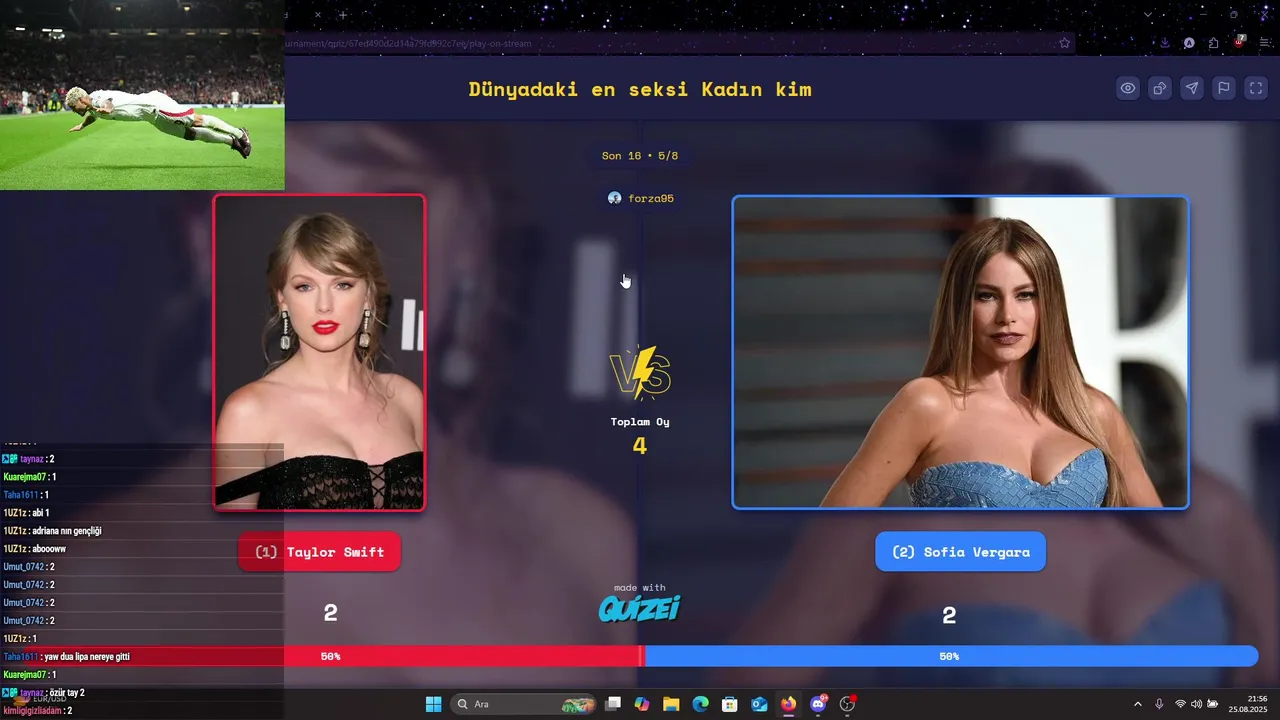This screenshot has width=1280, height=720.
Task: Click chat message 'Taha1611 : 1'
Action: [26, 495]
